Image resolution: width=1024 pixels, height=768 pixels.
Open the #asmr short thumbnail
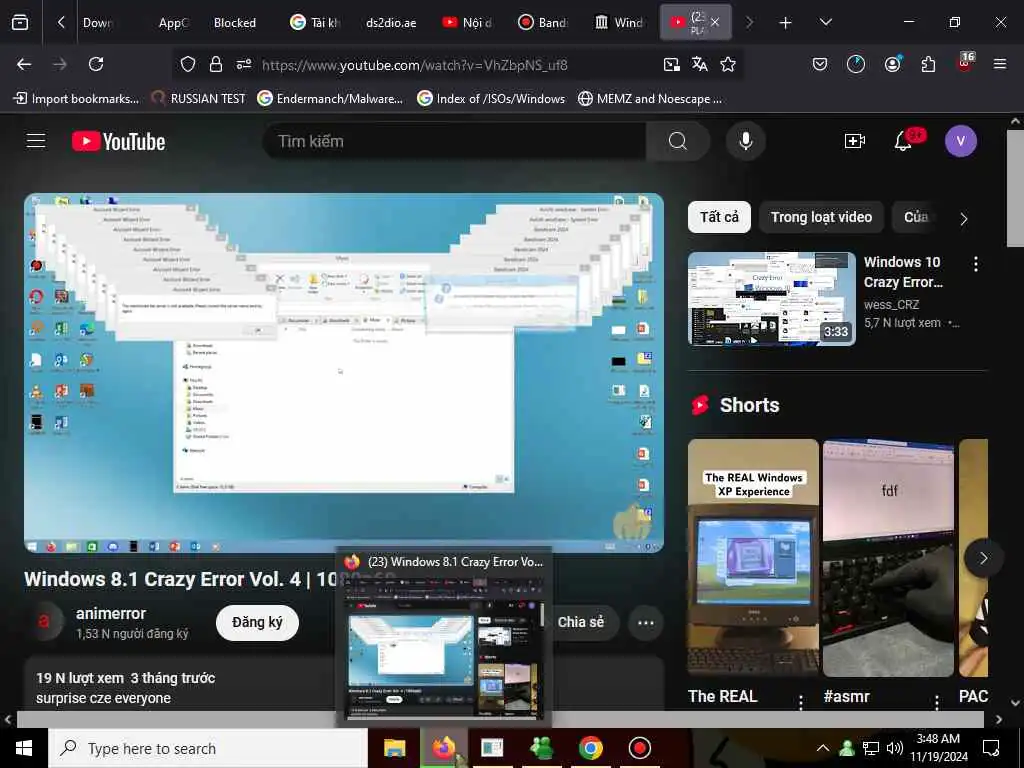[x=888, y=557]
